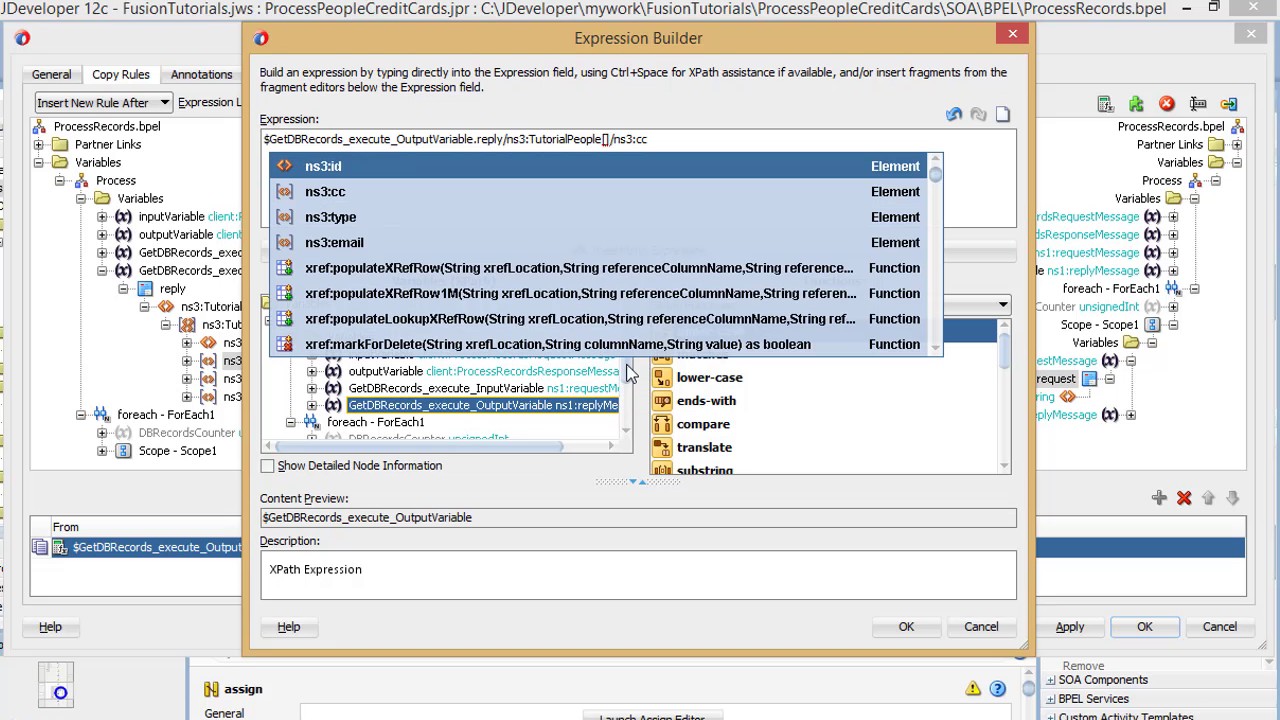Open the functions category dropdown arrow
The image size is (1280, 720).
coord(1002,305)
